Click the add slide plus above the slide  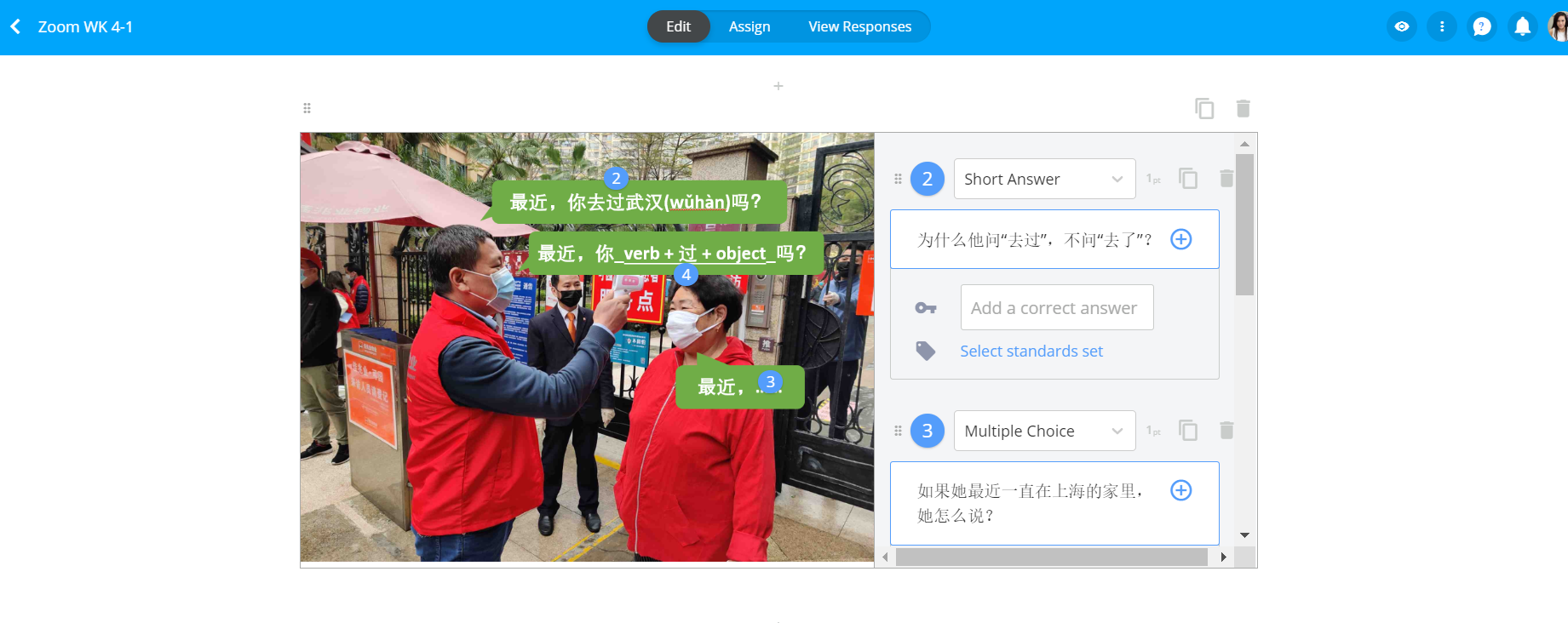point(778,86)
